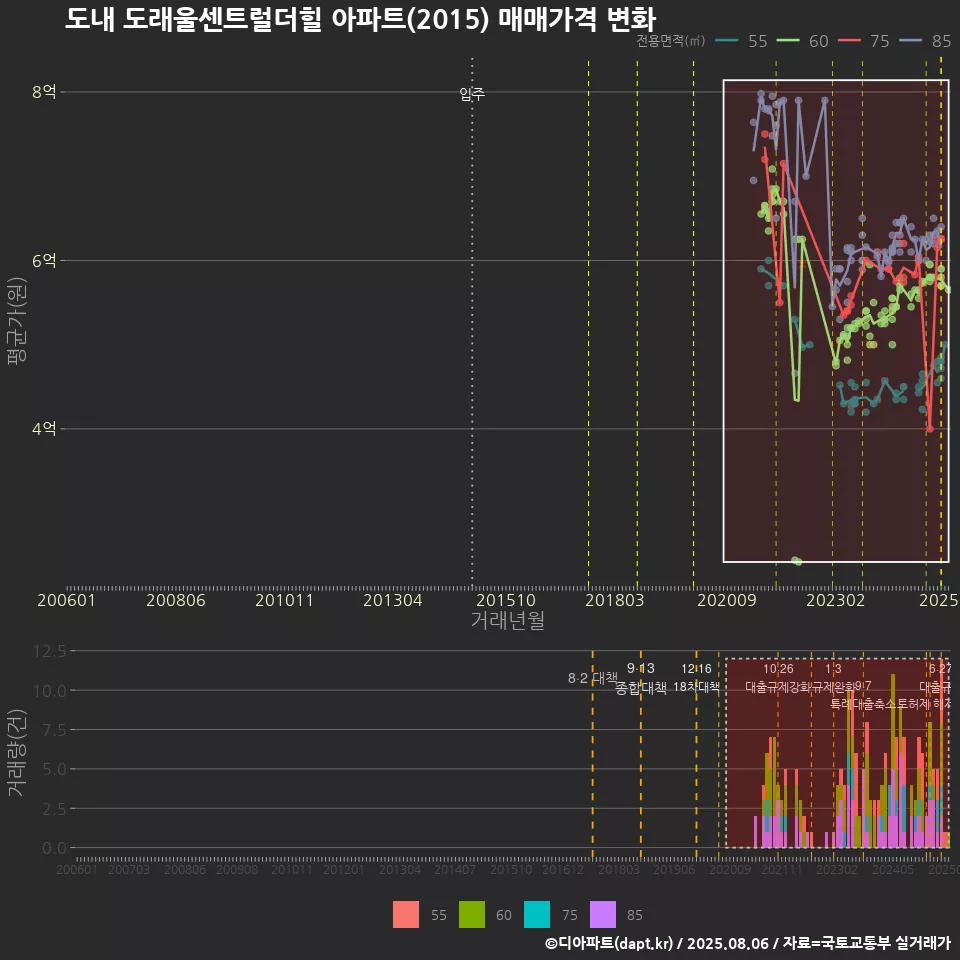Click the '10·26 대출규제강화' policy annotation
The height and width of the screenshot is (960, 960).
778,678
